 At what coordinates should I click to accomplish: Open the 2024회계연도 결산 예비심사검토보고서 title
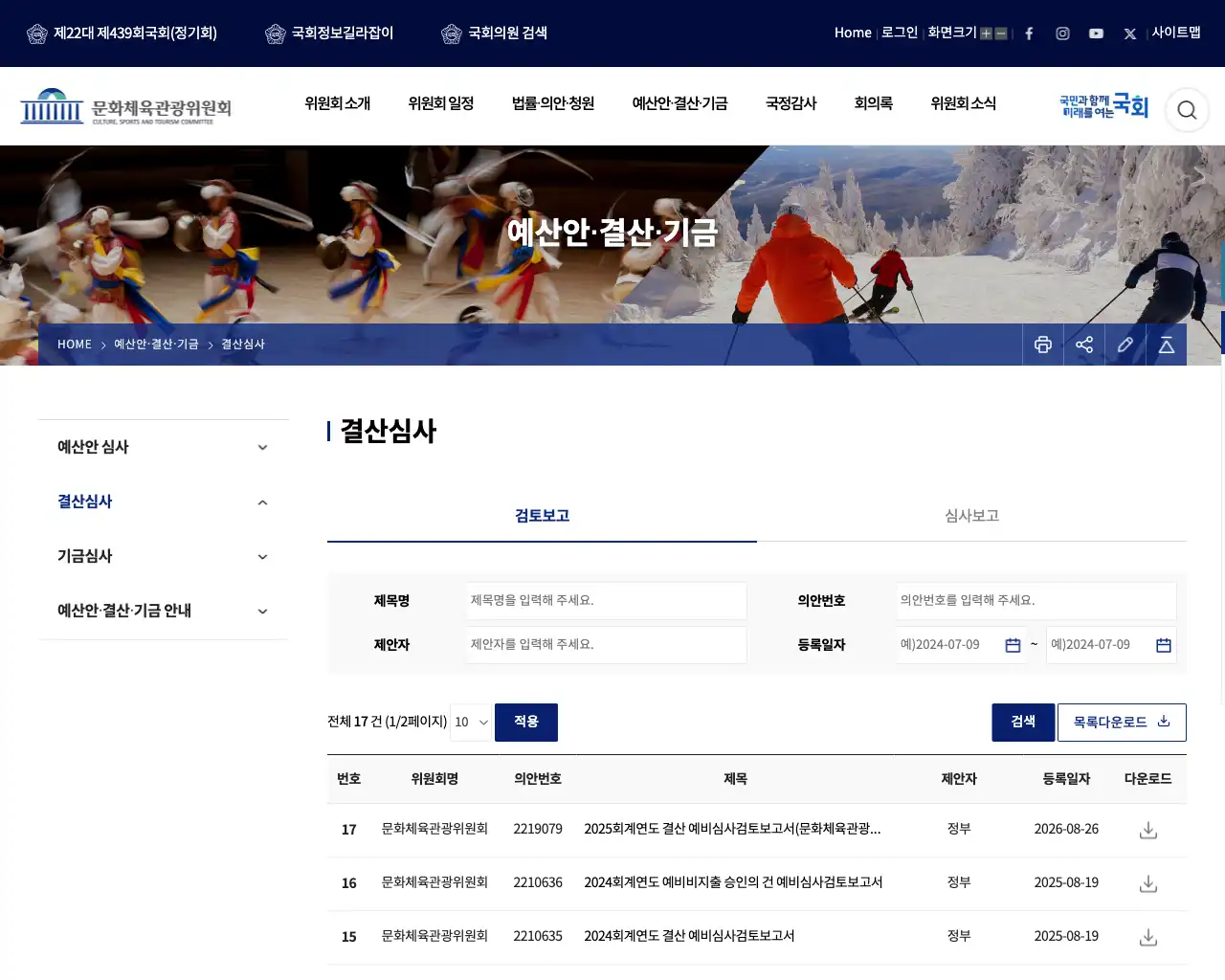click(689, 937)
